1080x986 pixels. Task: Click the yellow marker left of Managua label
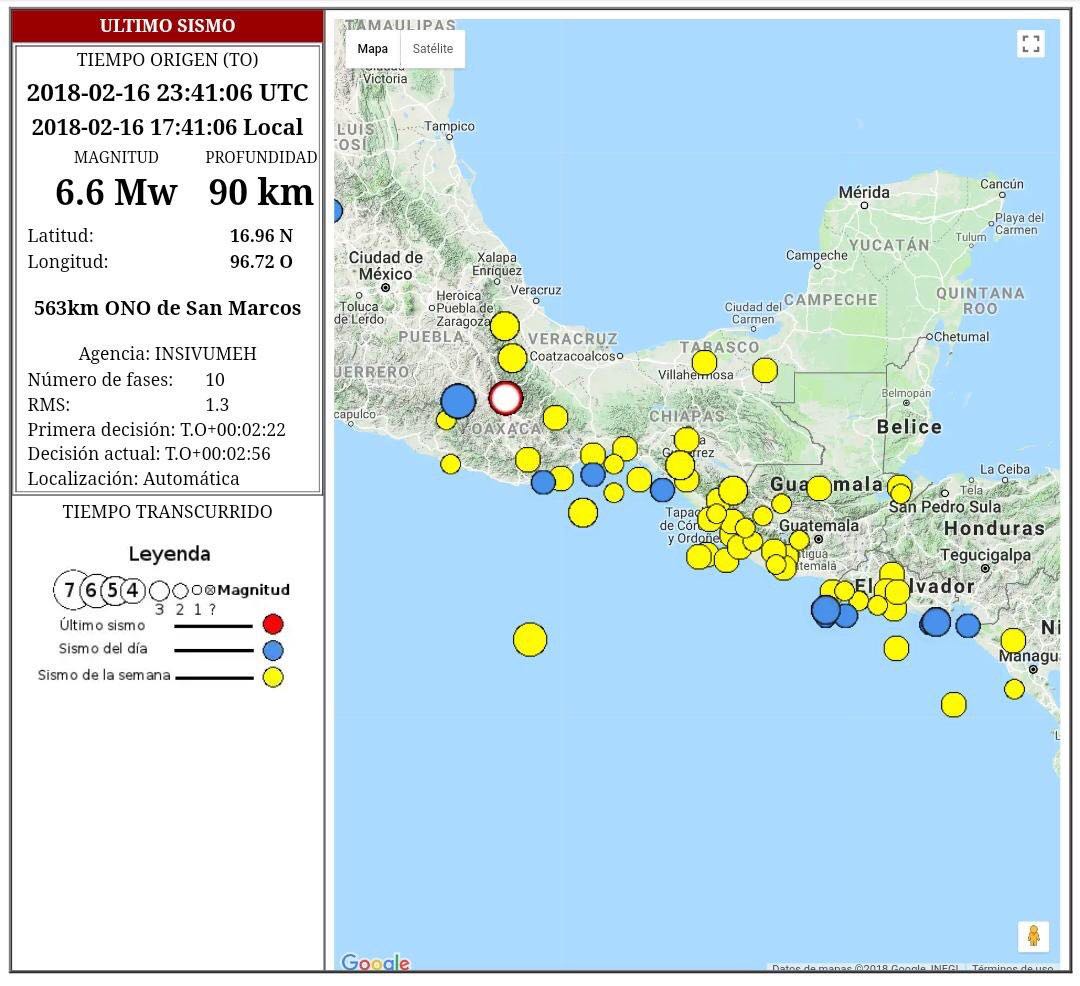[1013, 640]
